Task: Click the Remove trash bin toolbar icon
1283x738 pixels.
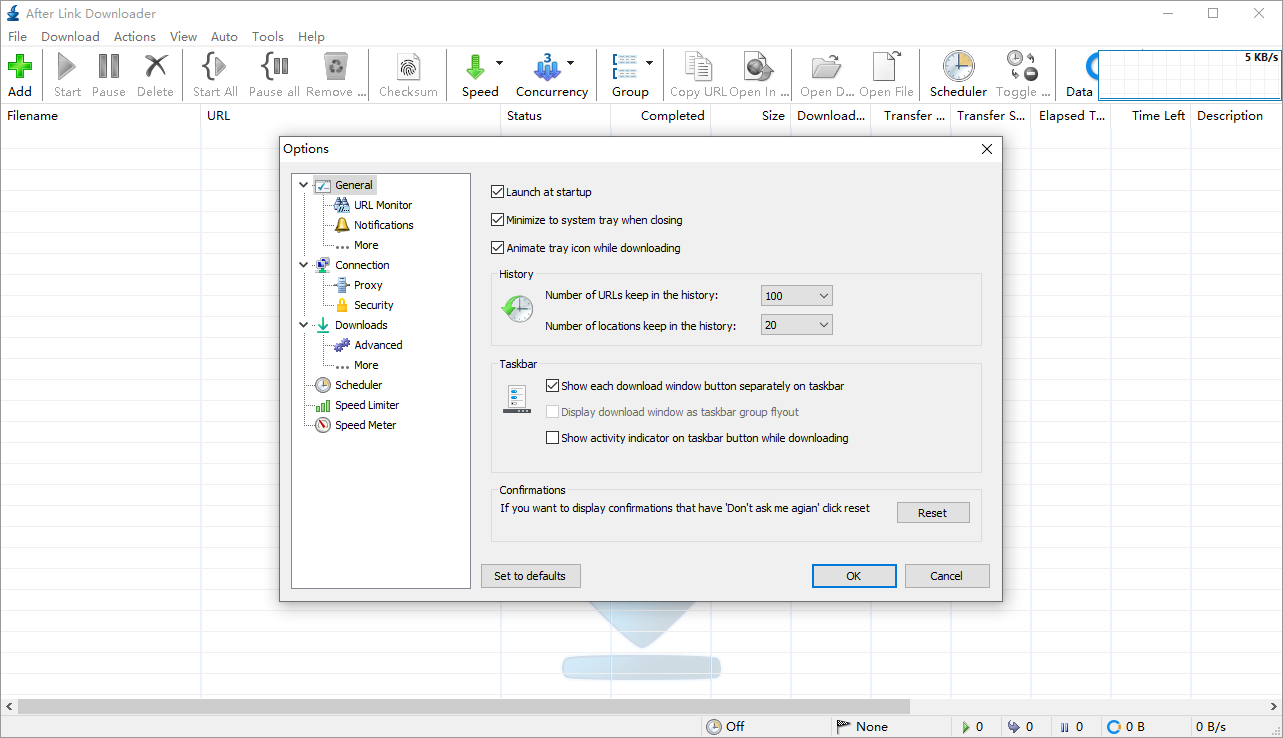Action: [x=335, y=67]
